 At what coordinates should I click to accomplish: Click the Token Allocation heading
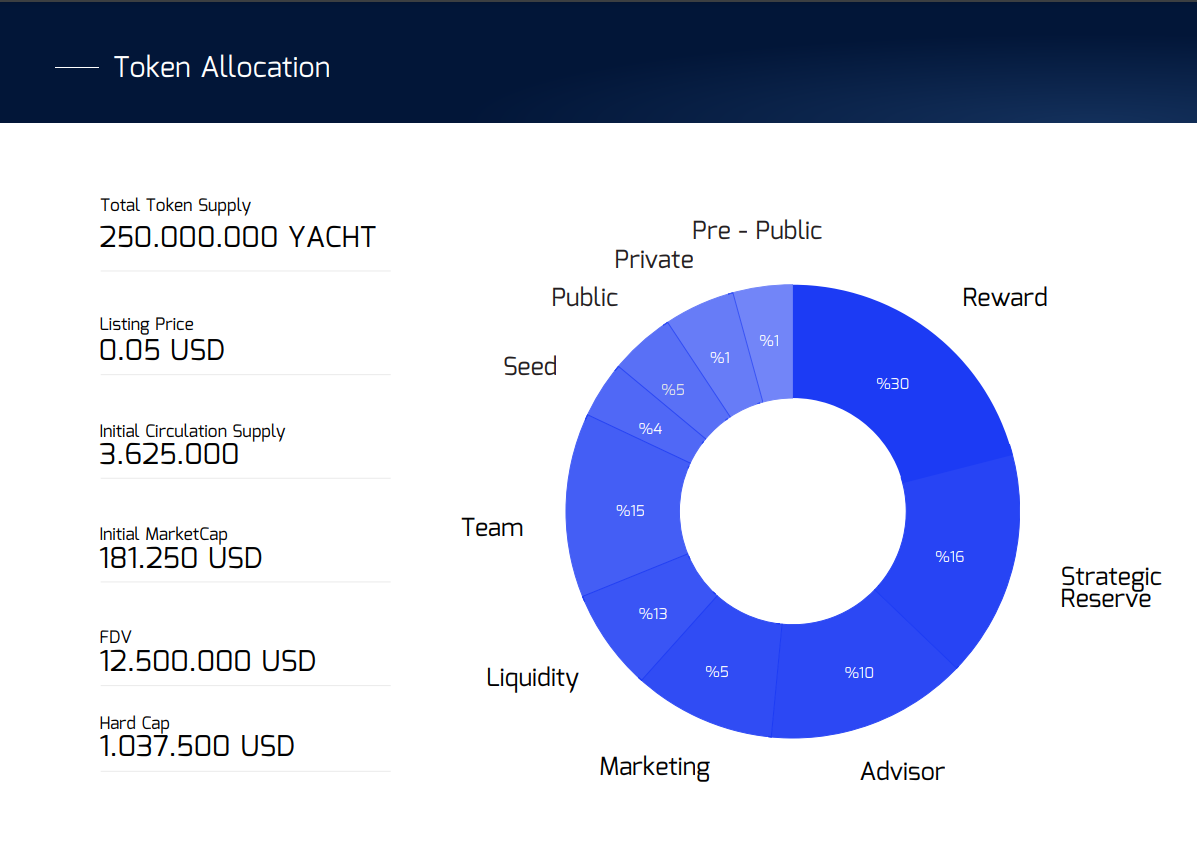(x=221, y=67)
